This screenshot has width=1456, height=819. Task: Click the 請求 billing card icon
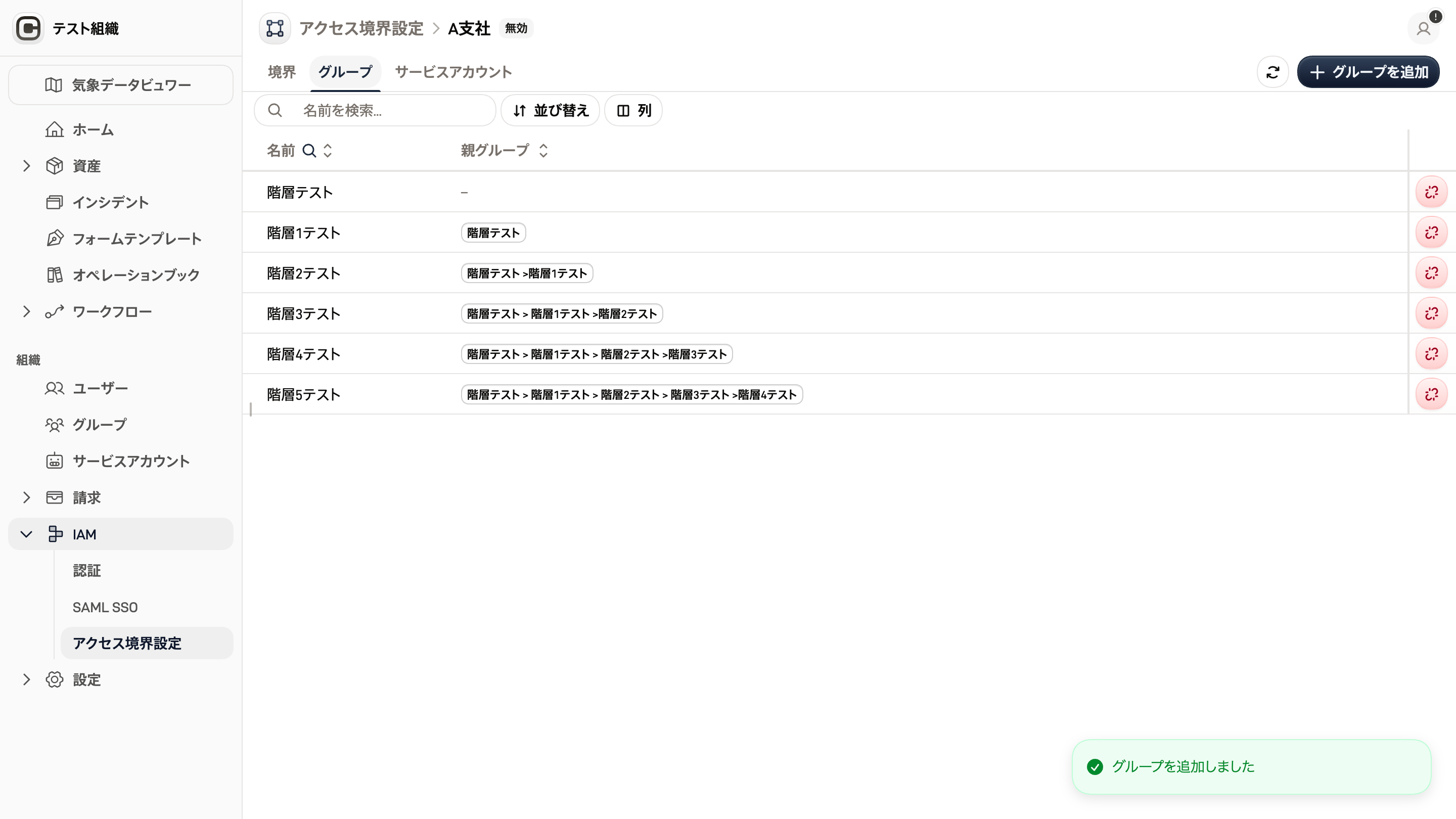tap(54, 497)
